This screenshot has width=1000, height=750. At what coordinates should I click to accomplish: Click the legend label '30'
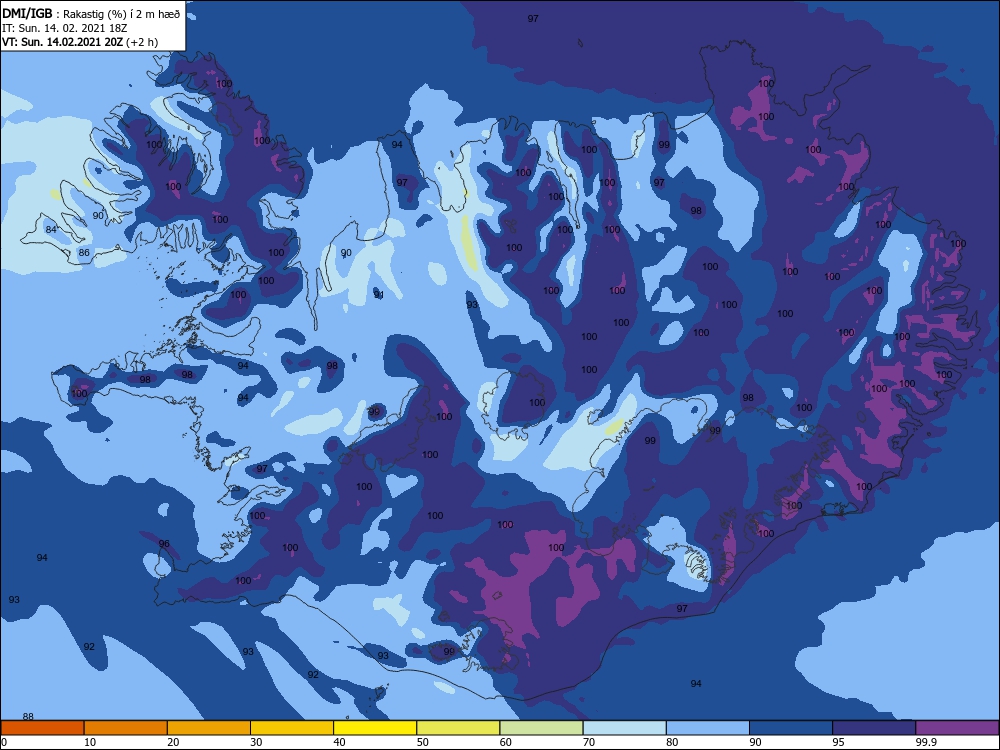pyautogui.click(x=256, y=742)
